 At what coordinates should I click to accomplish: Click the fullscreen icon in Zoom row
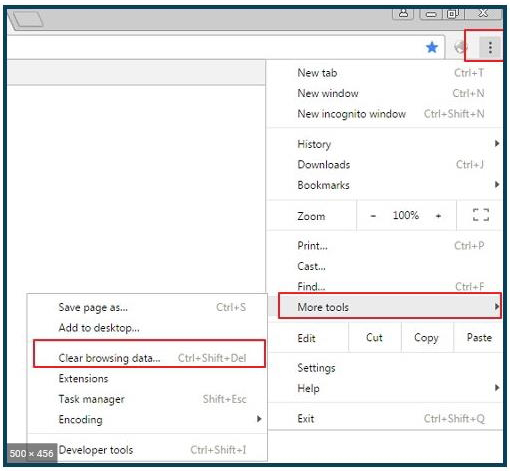(x=481, y=215)
